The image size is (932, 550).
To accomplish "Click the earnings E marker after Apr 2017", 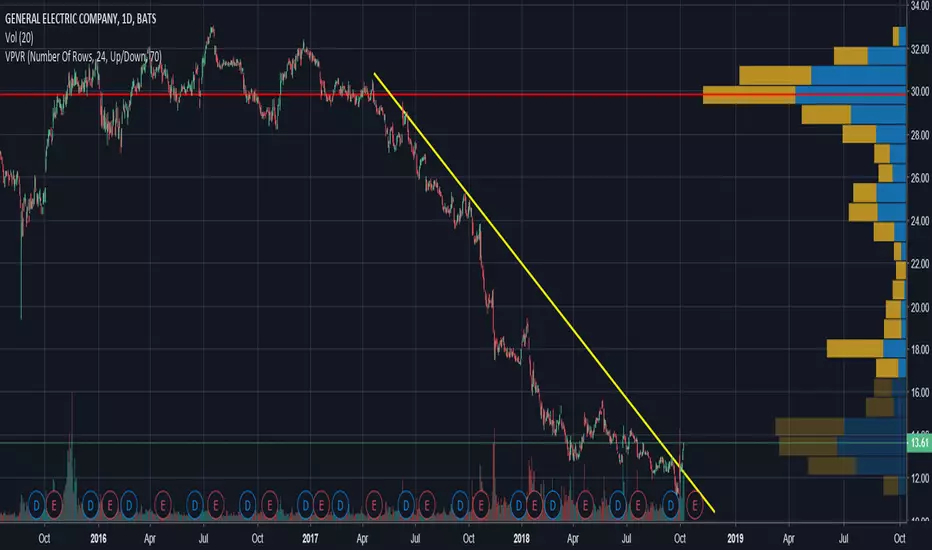I will tap(374, 506).
